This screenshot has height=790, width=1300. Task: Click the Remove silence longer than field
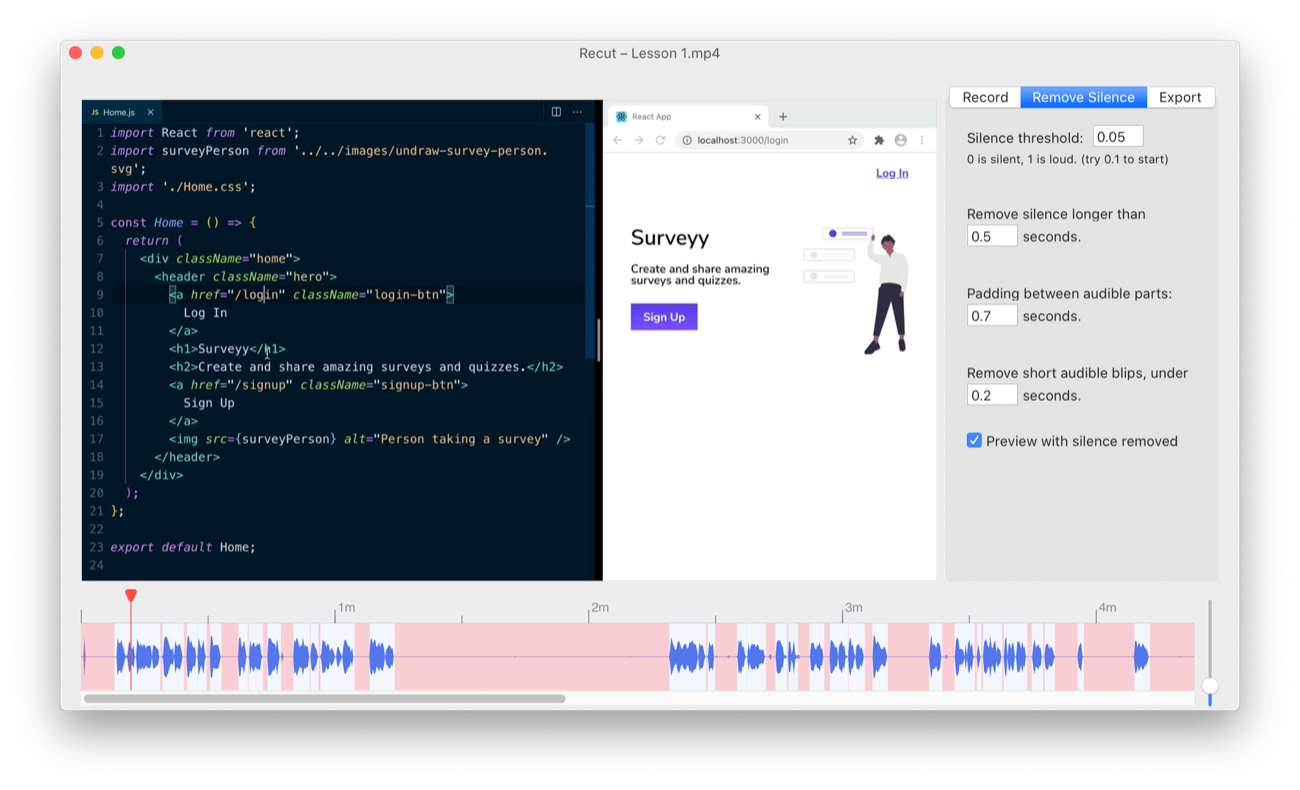[992, 236]
